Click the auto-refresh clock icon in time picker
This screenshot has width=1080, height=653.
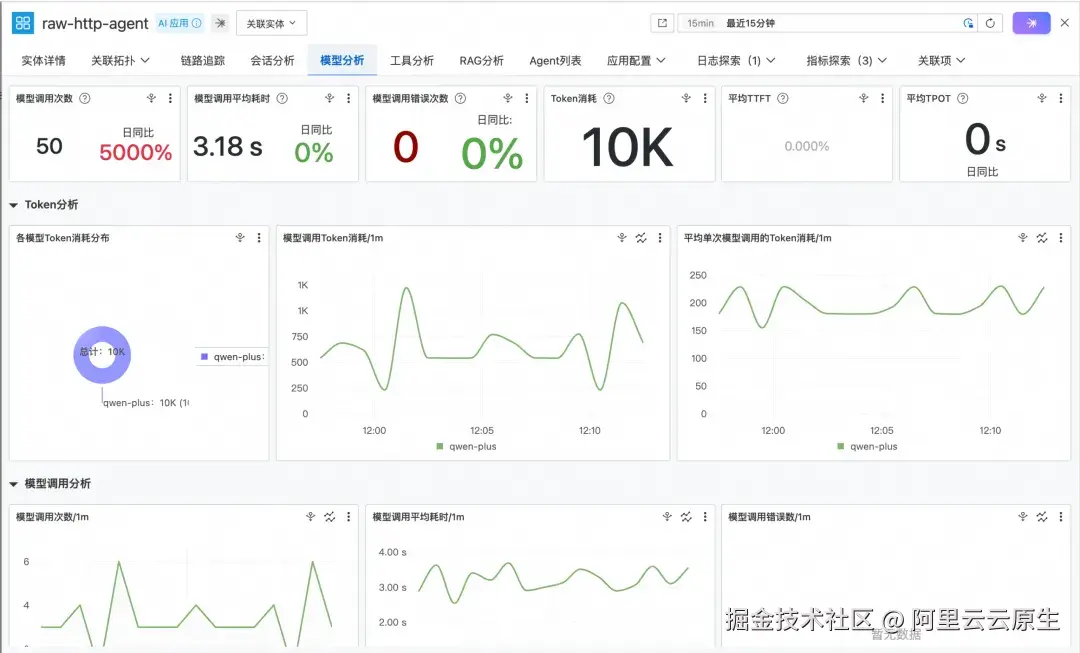pyautogui.click(x=968, y=23)
